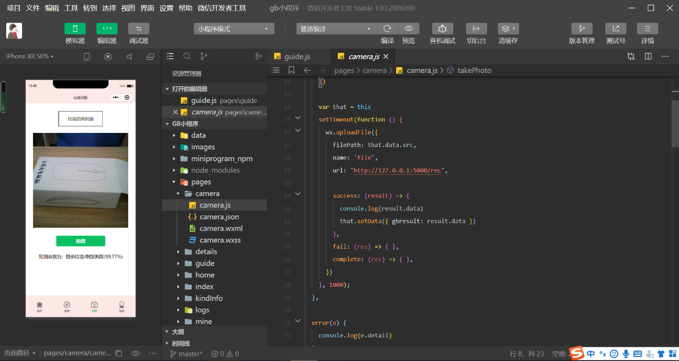Open the 文件 menu
679x361 pixels.
32,8
